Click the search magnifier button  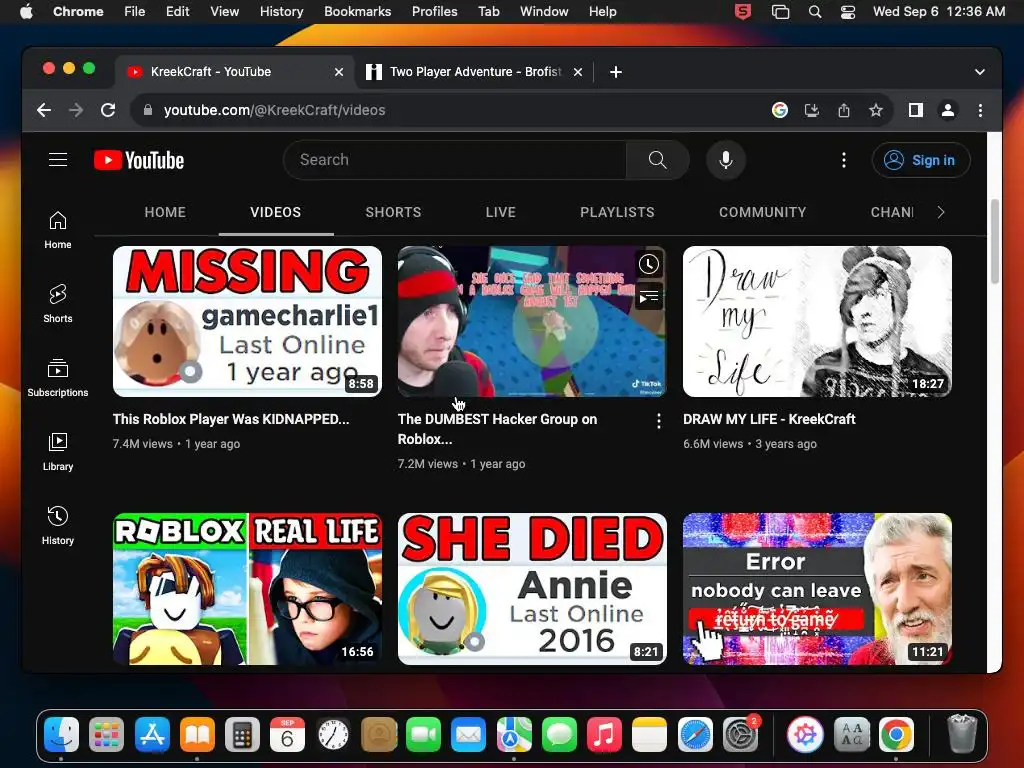(x=657, y=160)
